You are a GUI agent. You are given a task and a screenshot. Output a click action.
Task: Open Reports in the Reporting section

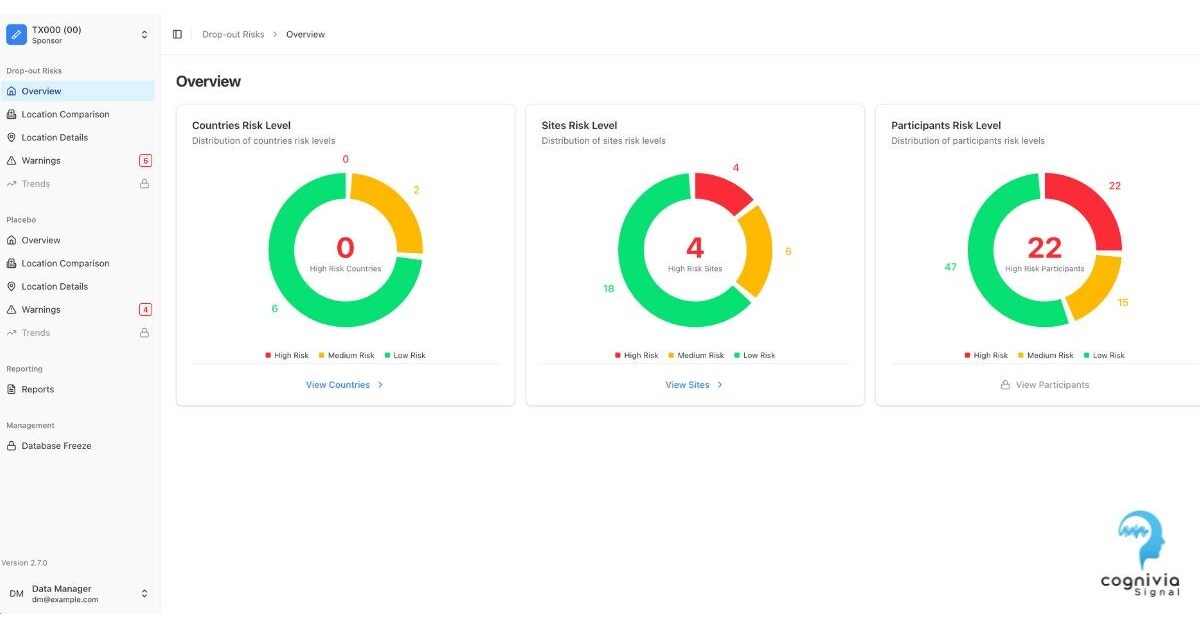click(38, 389)
